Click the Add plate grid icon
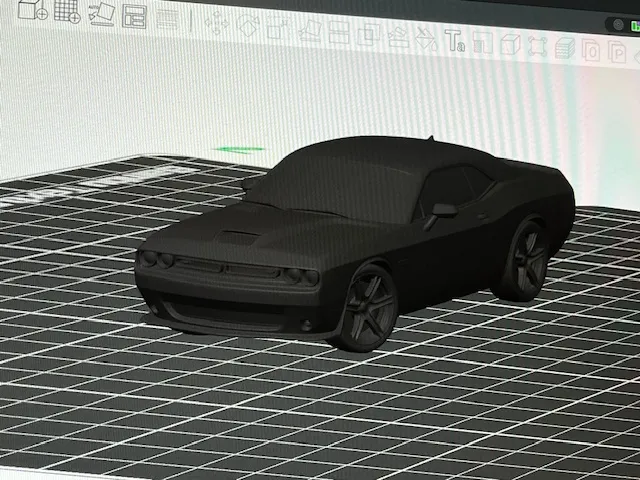640x480 pixels. pyautogui.click(x=67, y=11)
